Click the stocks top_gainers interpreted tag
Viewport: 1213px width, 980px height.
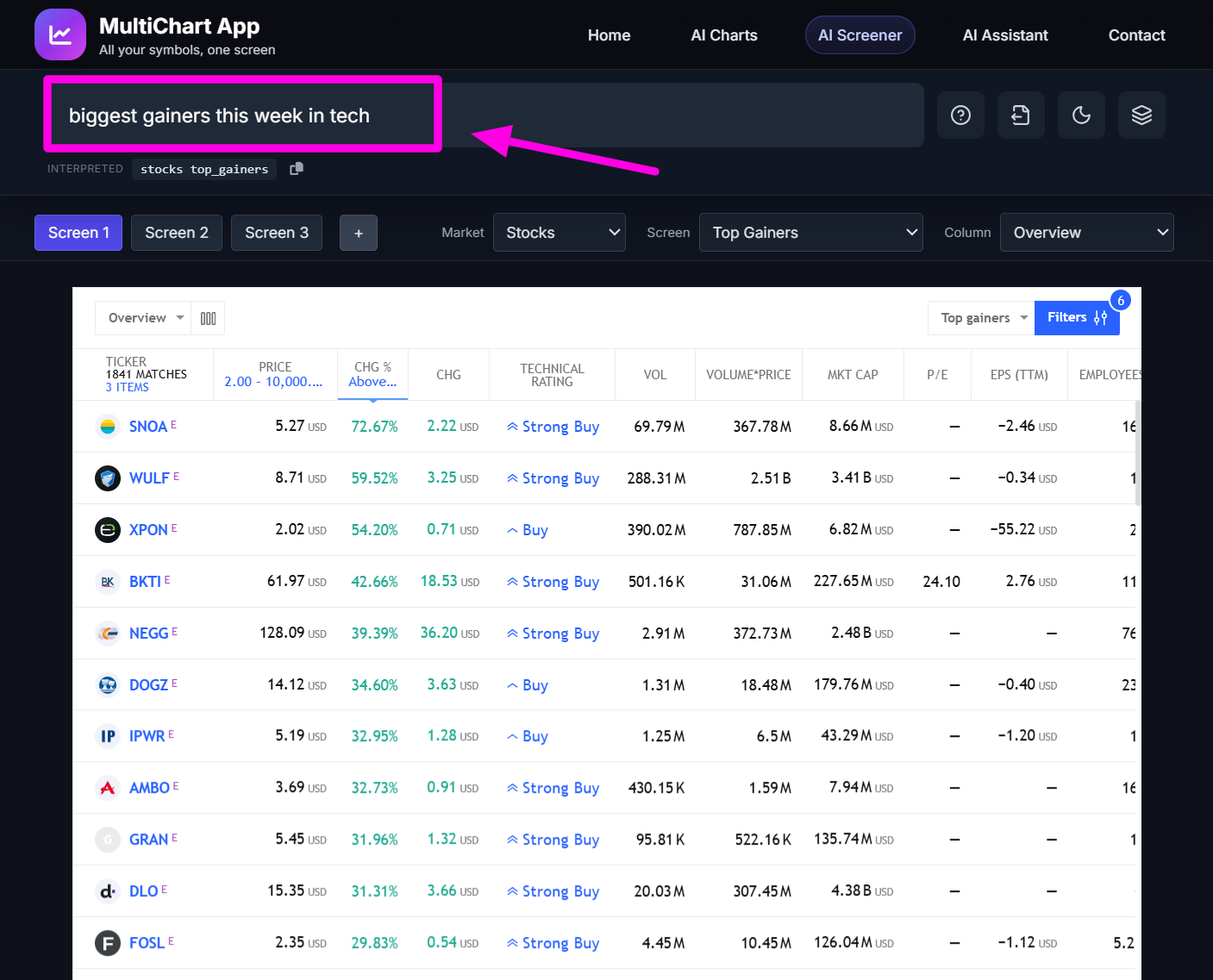(x=204, y=169)
